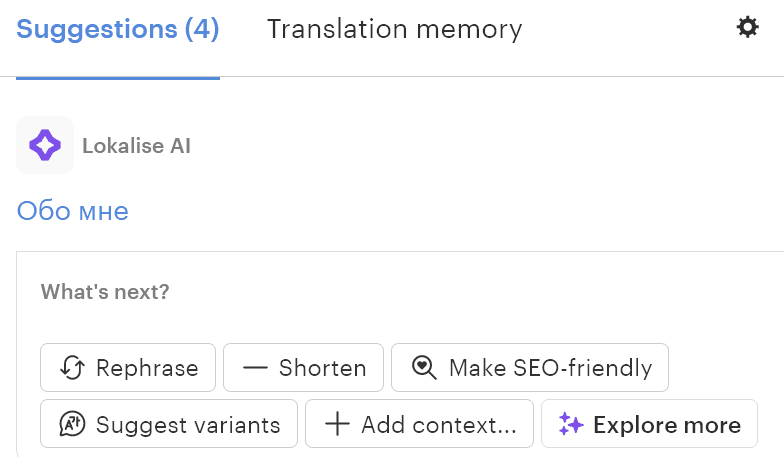
Task: Click the Lokalise AI provider name
Action: tap(136, 146)
